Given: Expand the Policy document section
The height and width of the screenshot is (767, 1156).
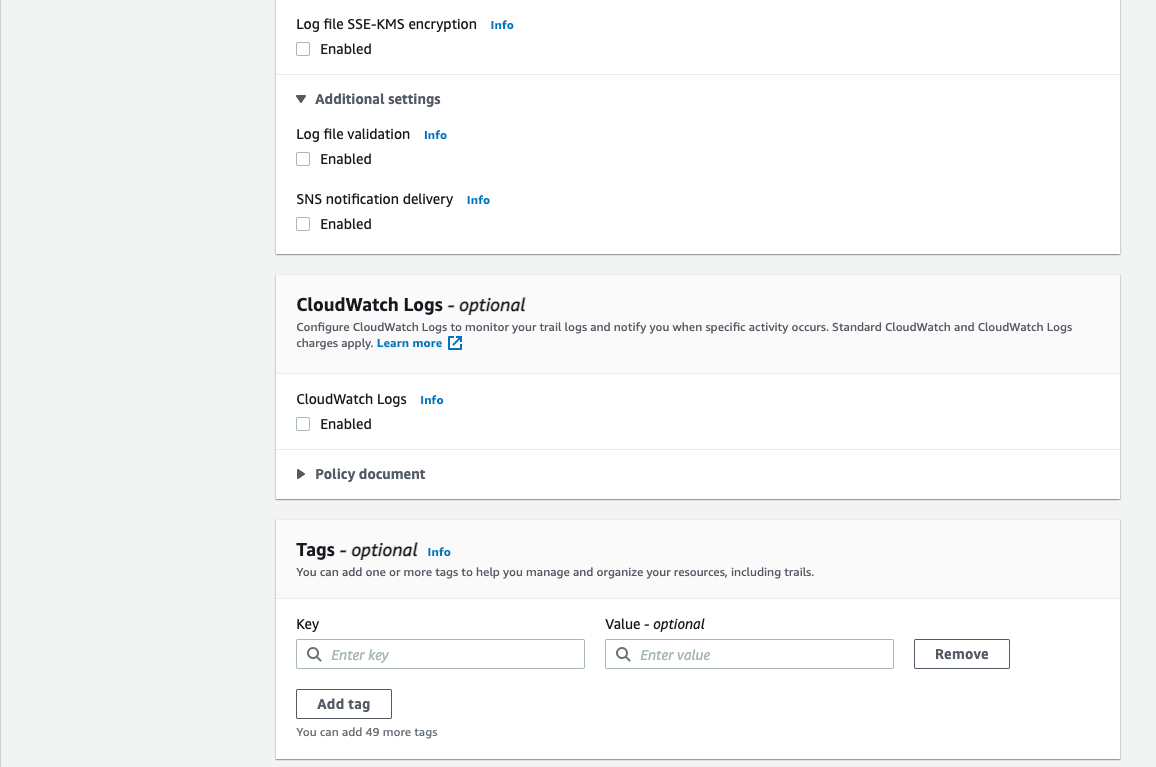Looking at the screenshot, I should coord(301,474).
